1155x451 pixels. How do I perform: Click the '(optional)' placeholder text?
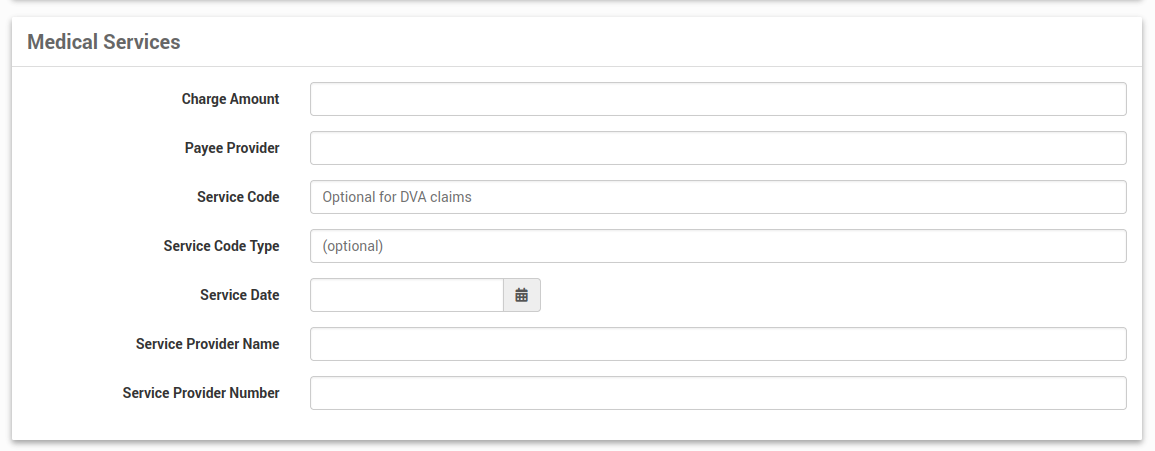pyautogui.click(x=353, y=246)
